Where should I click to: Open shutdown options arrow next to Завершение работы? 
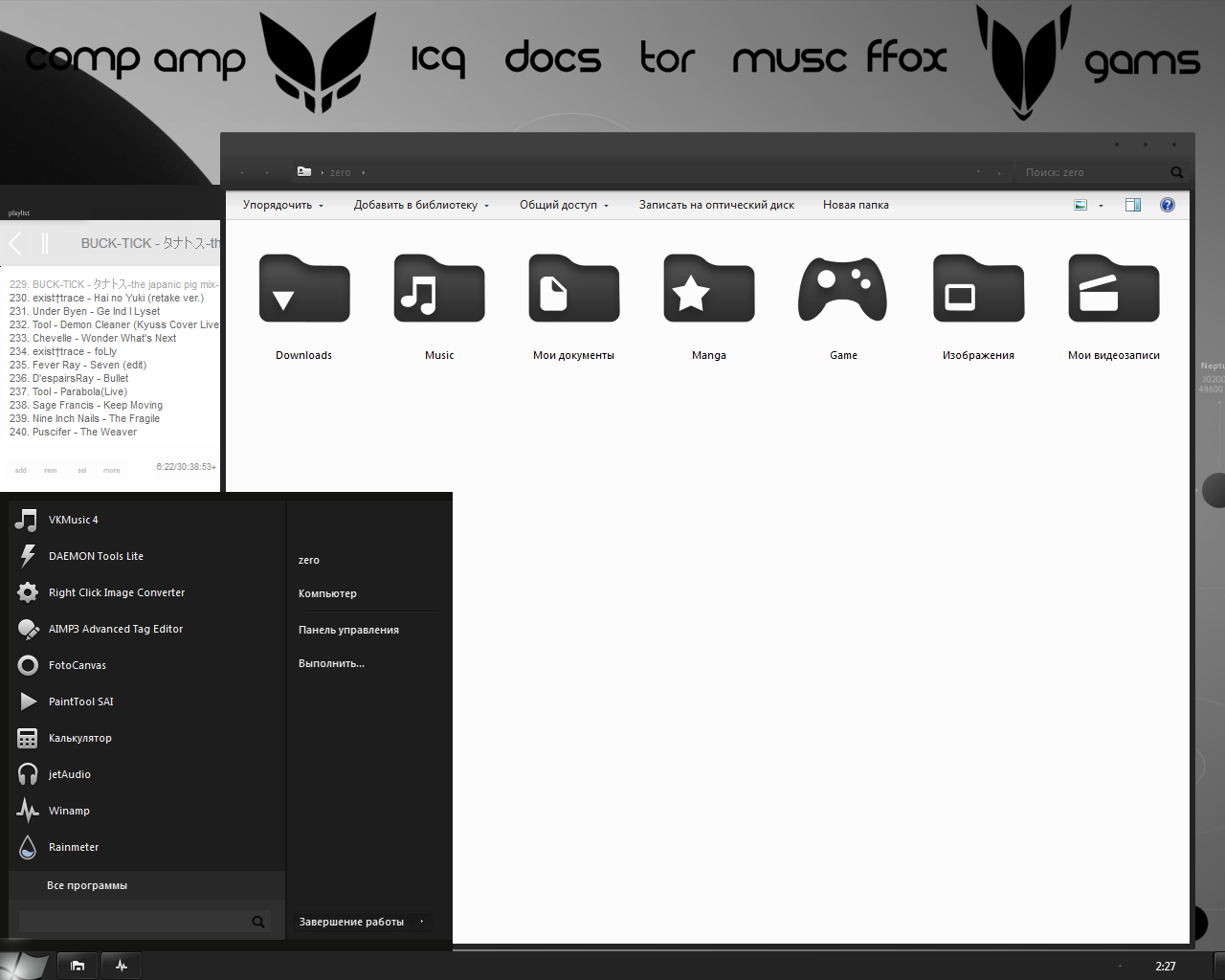coord(422,922)
